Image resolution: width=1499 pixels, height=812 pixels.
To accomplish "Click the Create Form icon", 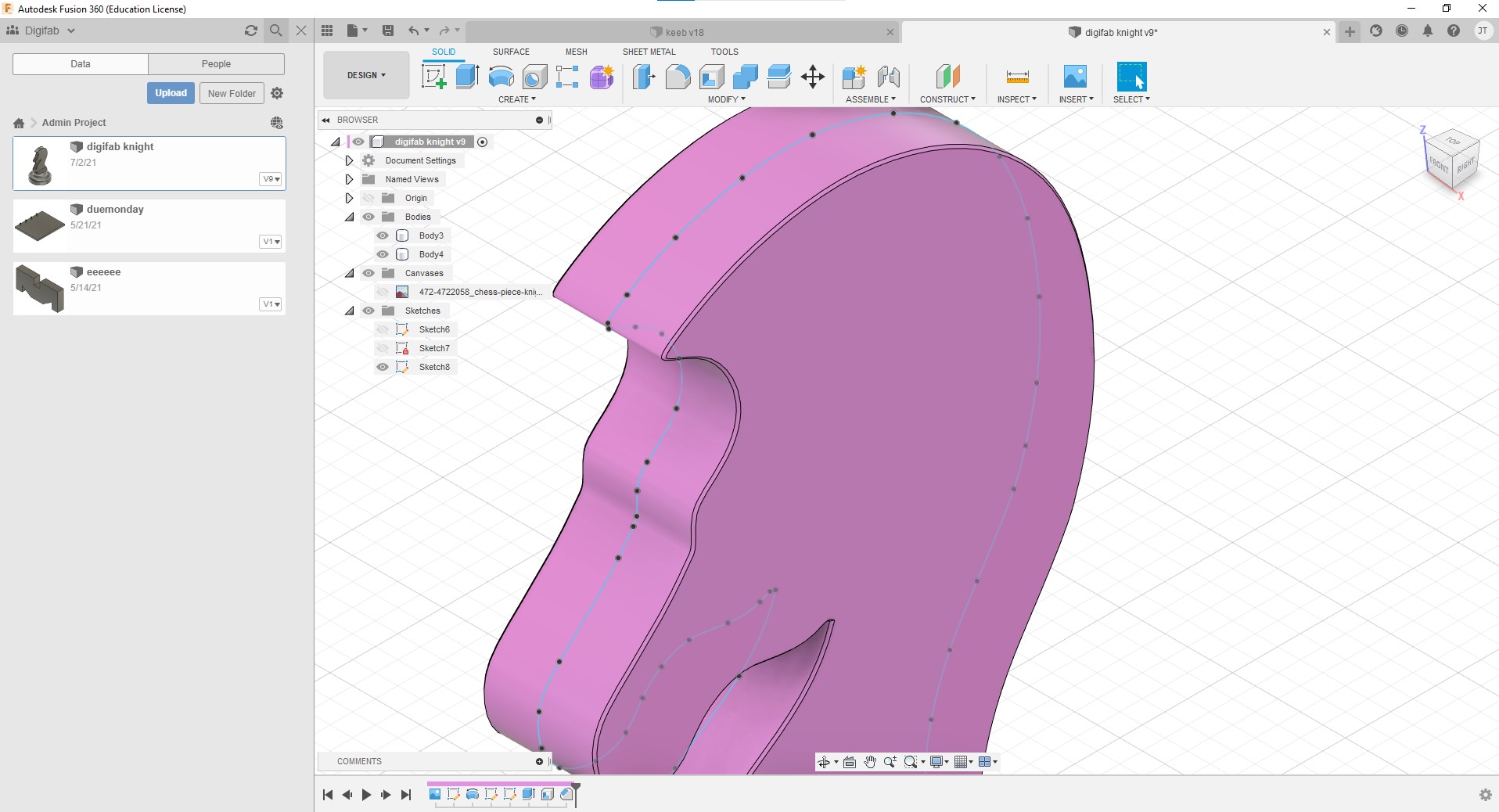I will click(602, 77).
